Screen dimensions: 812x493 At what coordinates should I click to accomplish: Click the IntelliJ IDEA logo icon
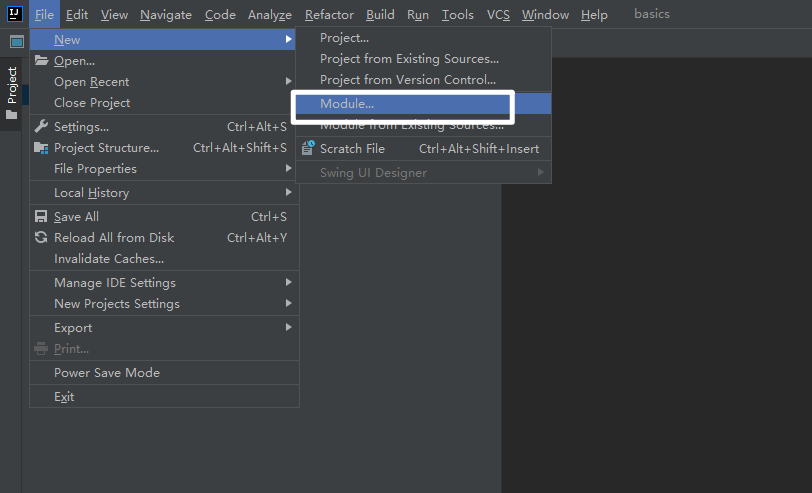click(14, 14)
